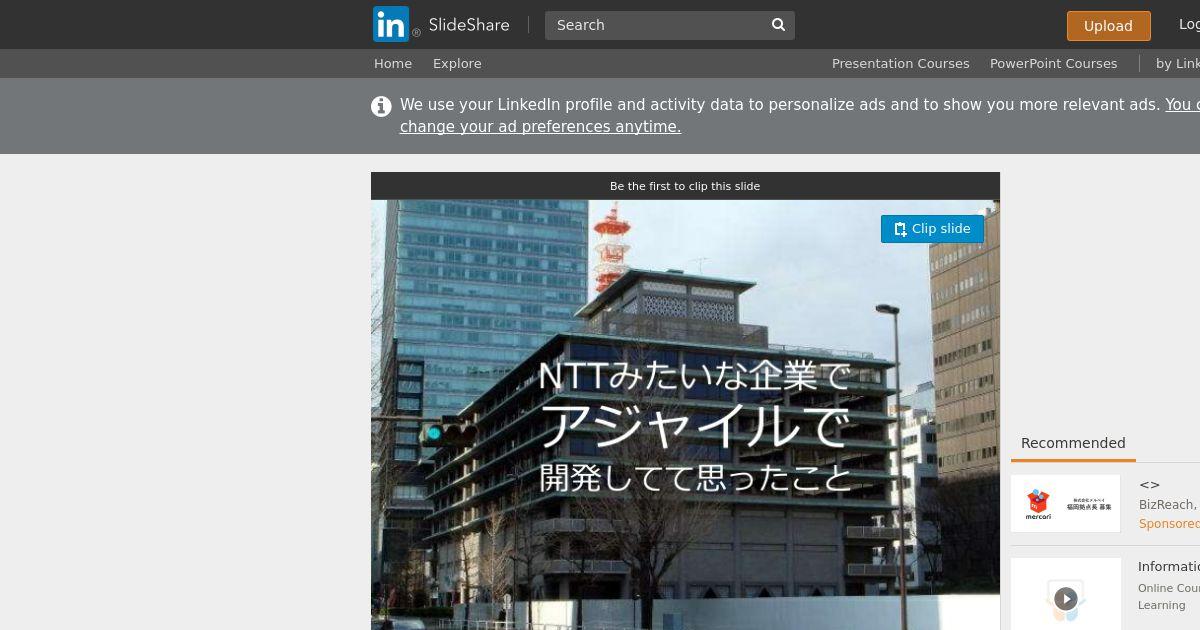Select the Recommended tab
Screen dimensions: 1200x630
1073,443
